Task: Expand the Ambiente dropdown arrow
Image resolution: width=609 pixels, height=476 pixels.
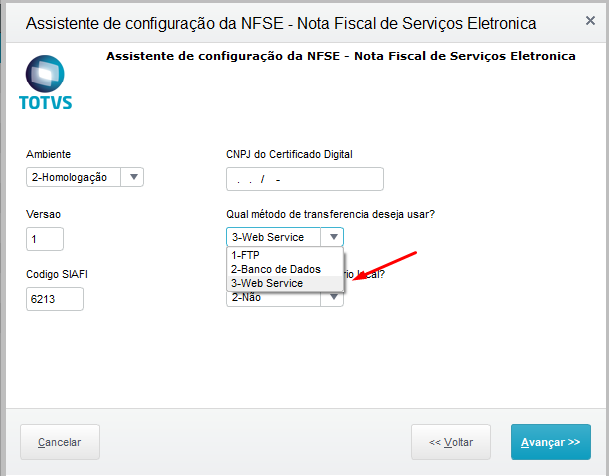Action: coord(134,177)
